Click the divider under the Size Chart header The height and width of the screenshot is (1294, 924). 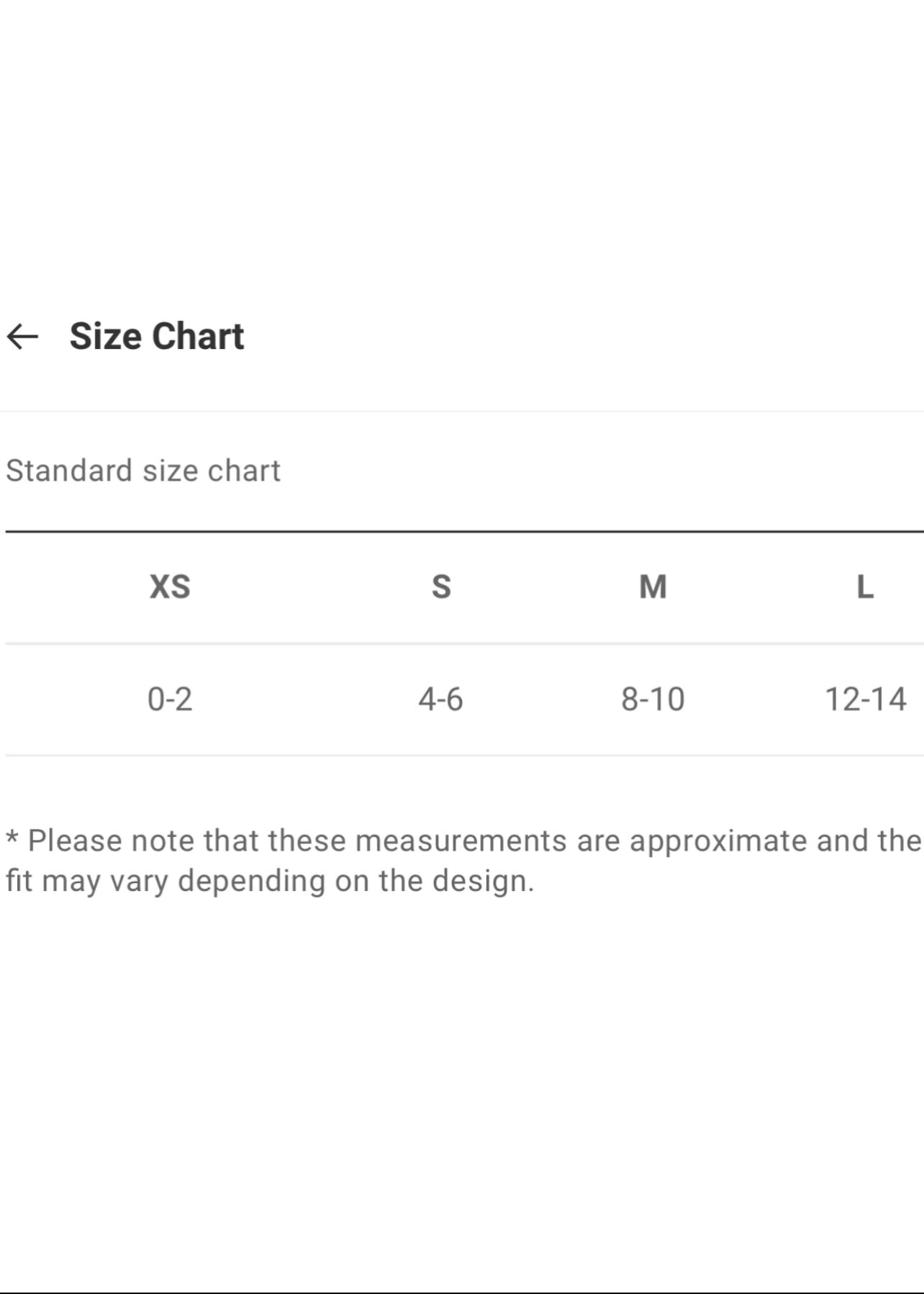click(462, 412)
